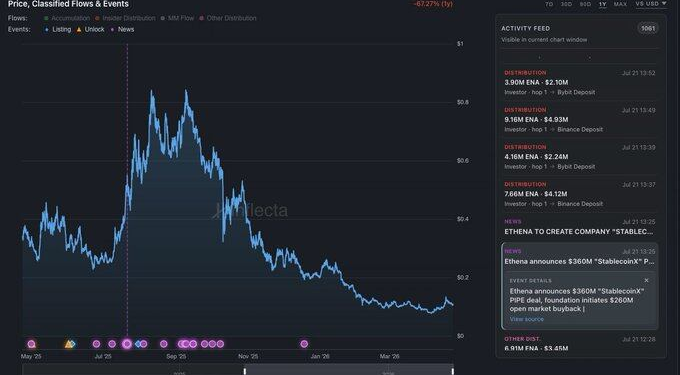Switch chart range to 7D

point(549,4)
